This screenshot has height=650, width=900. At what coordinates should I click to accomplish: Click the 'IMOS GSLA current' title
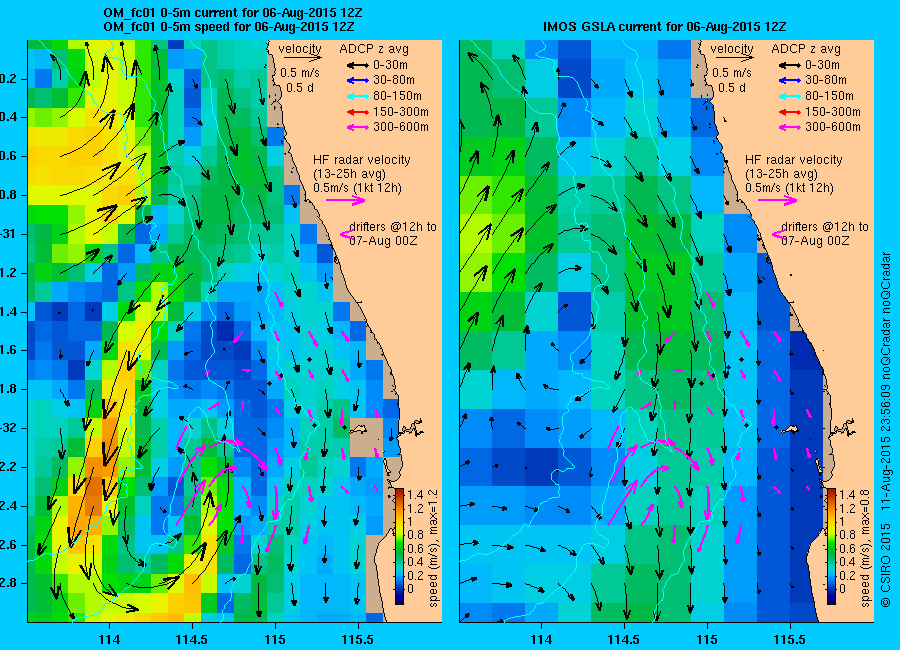click(665, 27)
